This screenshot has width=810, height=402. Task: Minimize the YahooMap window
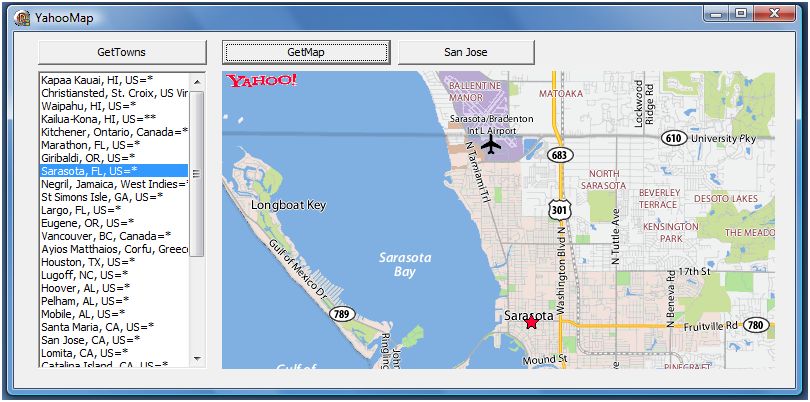(715, 14)
